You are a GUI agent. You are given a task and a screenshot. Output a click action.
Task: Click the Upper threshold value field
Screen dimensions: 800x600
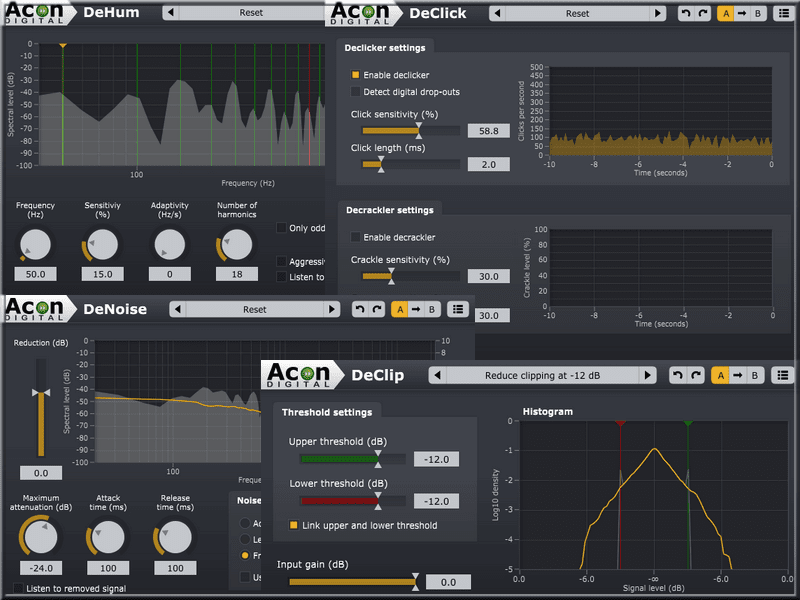click(x=436, y=459)
